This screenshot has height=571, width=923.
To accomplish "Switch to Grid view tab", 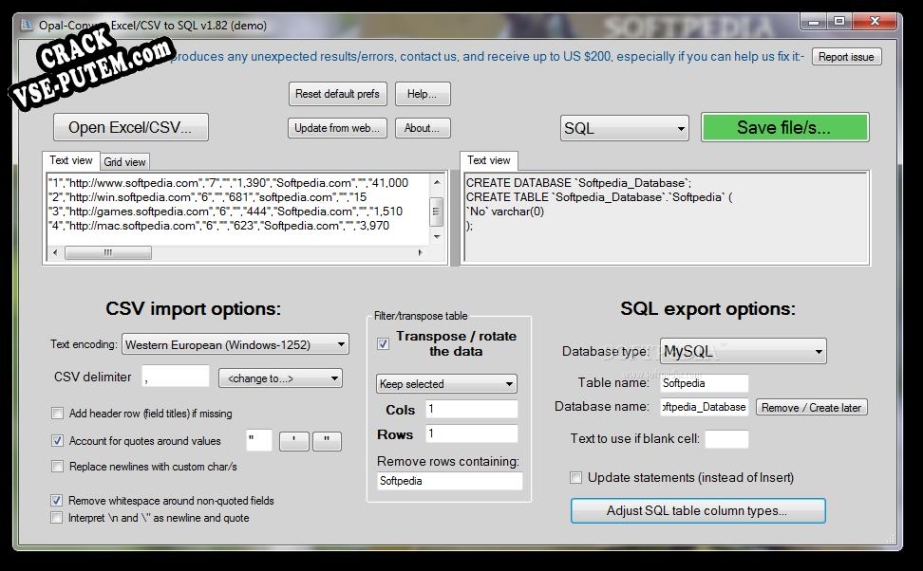I will coord(124,162).
